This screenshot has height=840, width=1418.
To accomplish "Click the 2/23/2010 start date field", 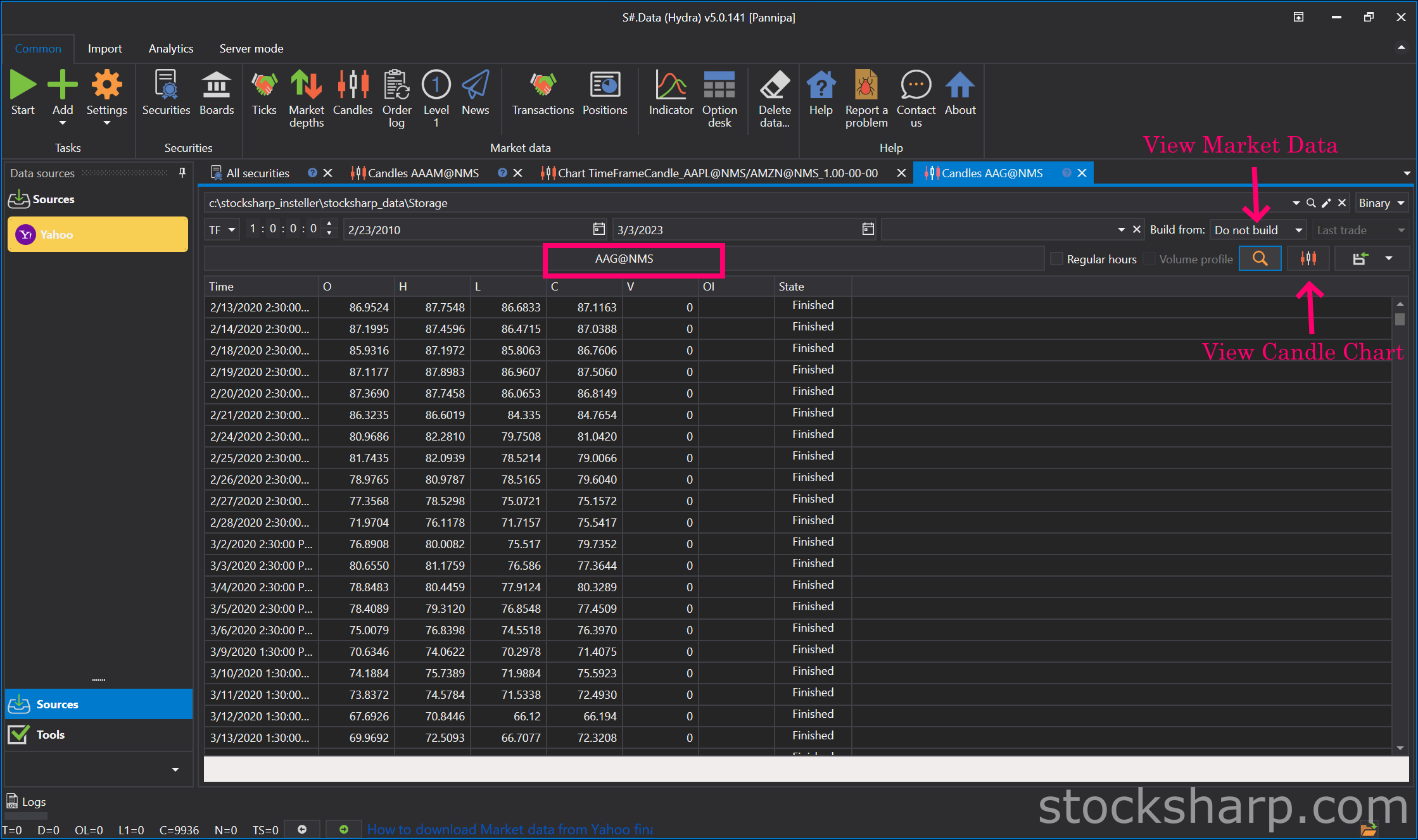I will 468,230.
